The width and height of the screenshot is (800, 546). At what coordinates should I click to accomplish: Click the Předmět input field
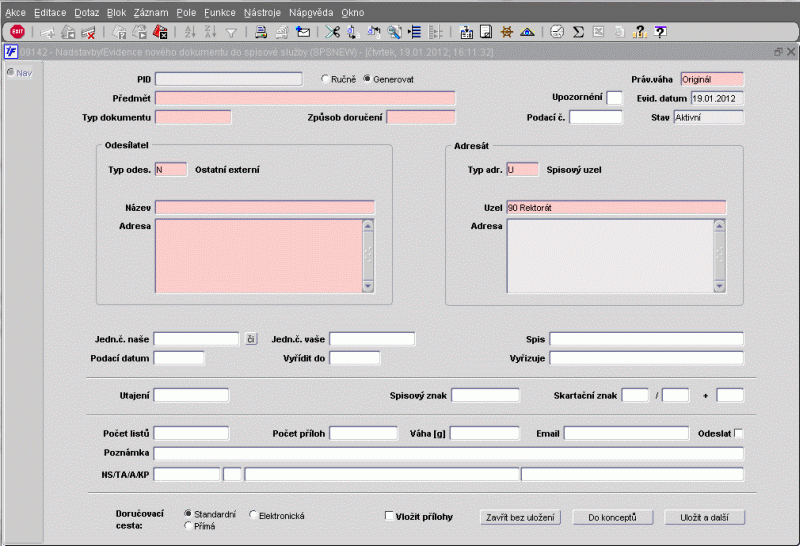305,98
